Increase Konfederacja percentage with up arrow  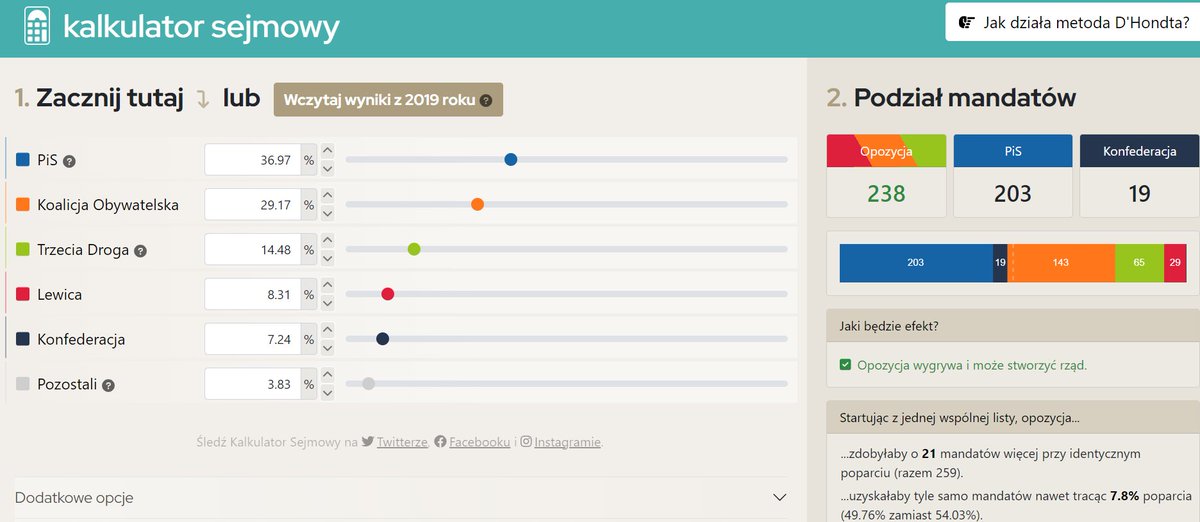327,332
